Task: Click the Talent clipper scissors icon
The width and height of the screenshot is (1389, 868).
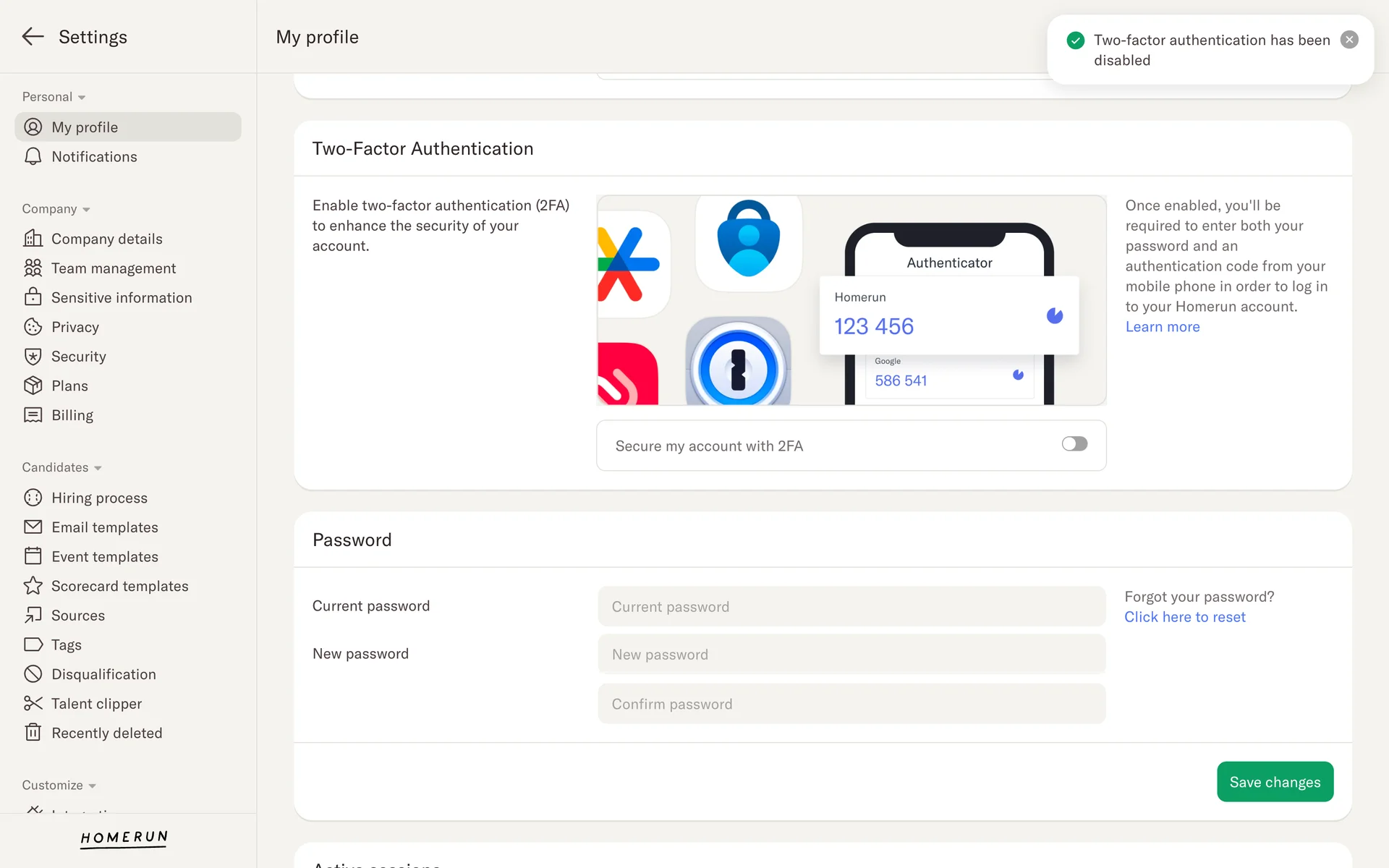Action: click(x=33, y=703)
